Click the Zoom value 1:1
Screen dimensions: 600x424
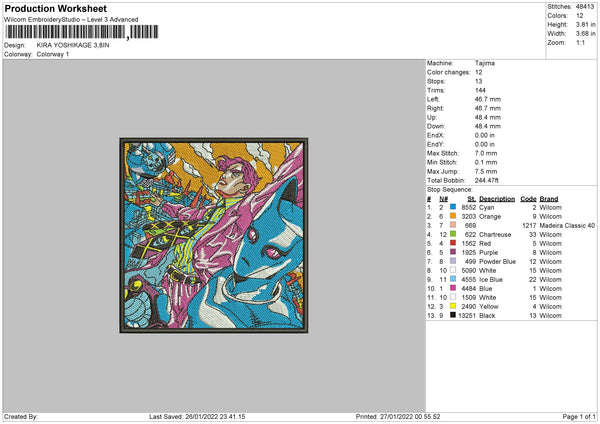tap(580, 42)
